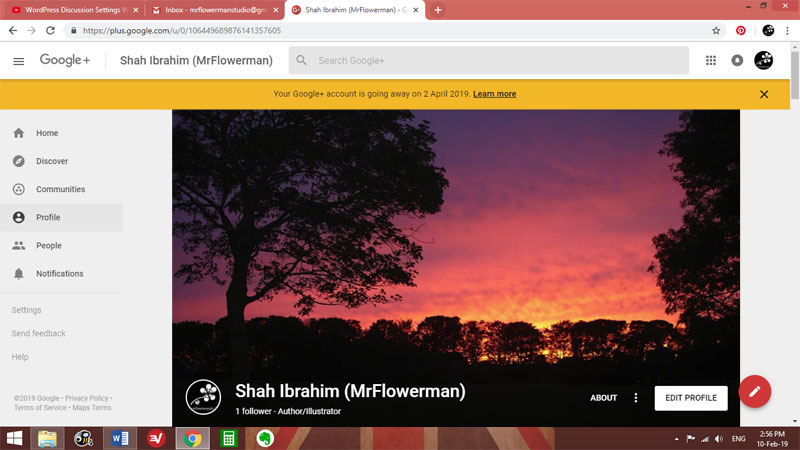Open the Google+ hamburger main menu
Image resolution: width=800 pixels, height=450 pixels.
tap(18, 61)
